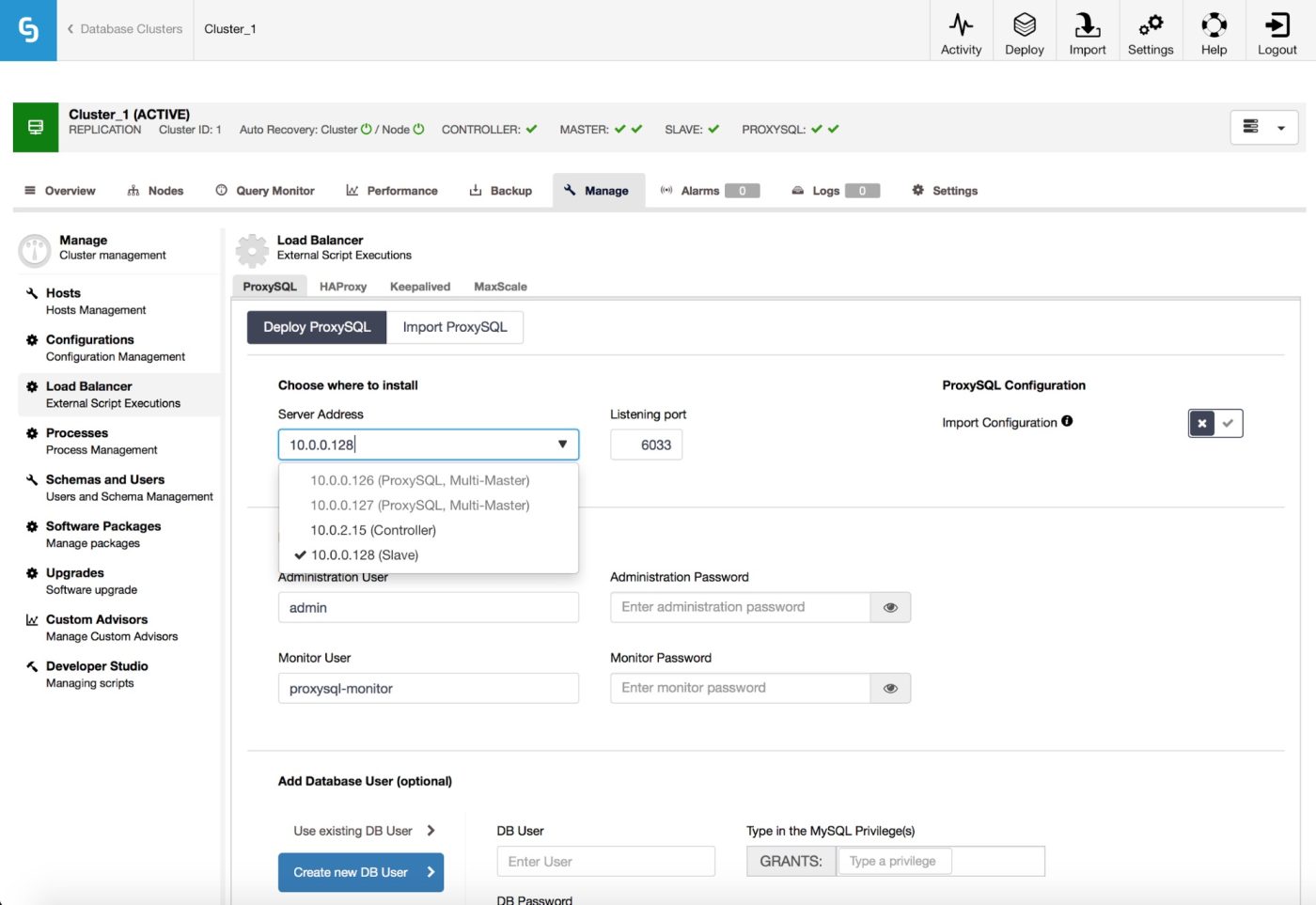The width and height of the screenshot is (1316, 905).
Task: Open the Activity panel icon
Action: pos(961,25)
